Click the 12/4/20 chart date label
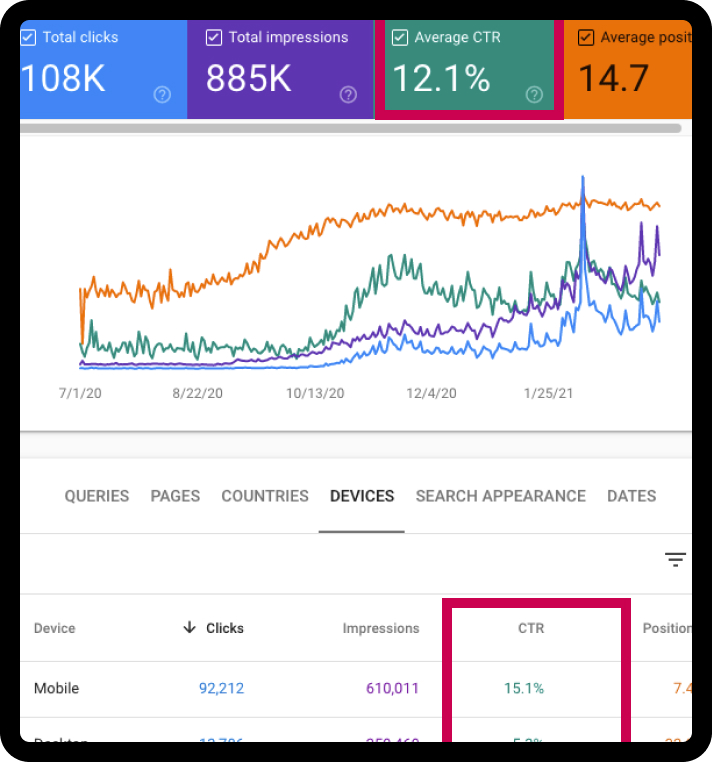This screenshot has width=712, height=762. 432,393
